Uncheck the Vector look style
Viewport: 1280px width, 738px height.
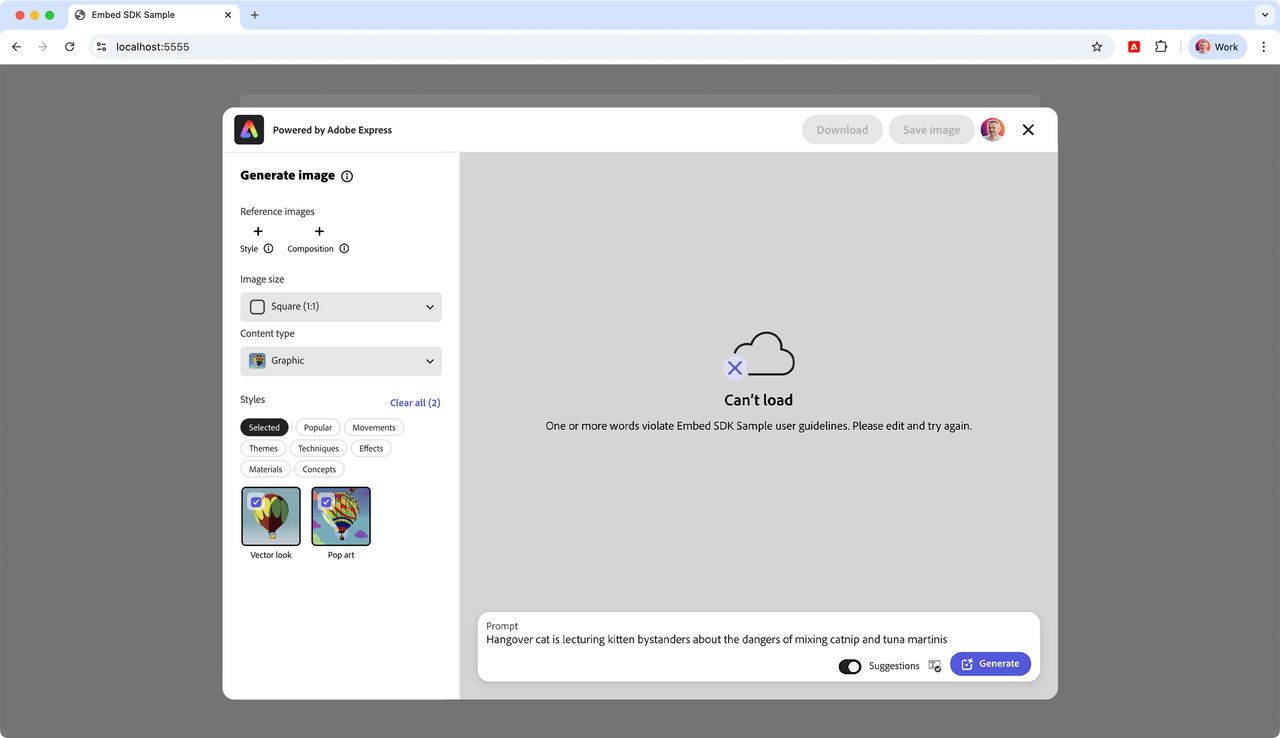(257, 502)
